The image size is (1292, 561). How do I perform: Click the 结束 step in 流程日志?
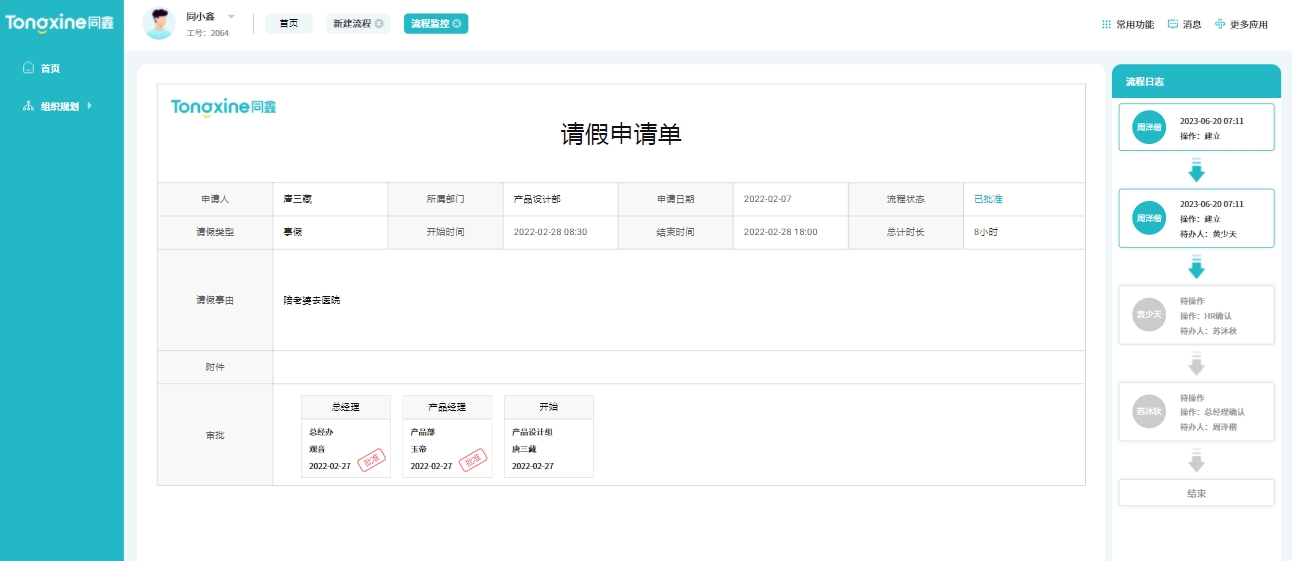point(1196,493)
